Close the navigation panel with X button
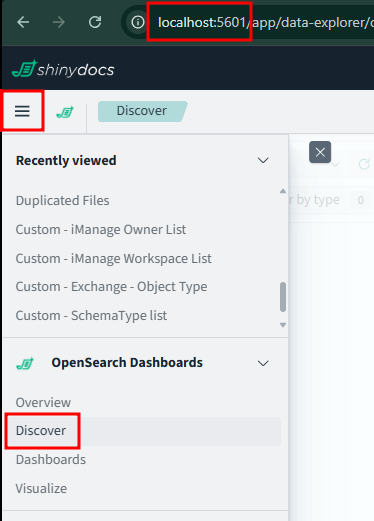The width and height of the screenshot is (374, 521). click(x=320, y=152)
